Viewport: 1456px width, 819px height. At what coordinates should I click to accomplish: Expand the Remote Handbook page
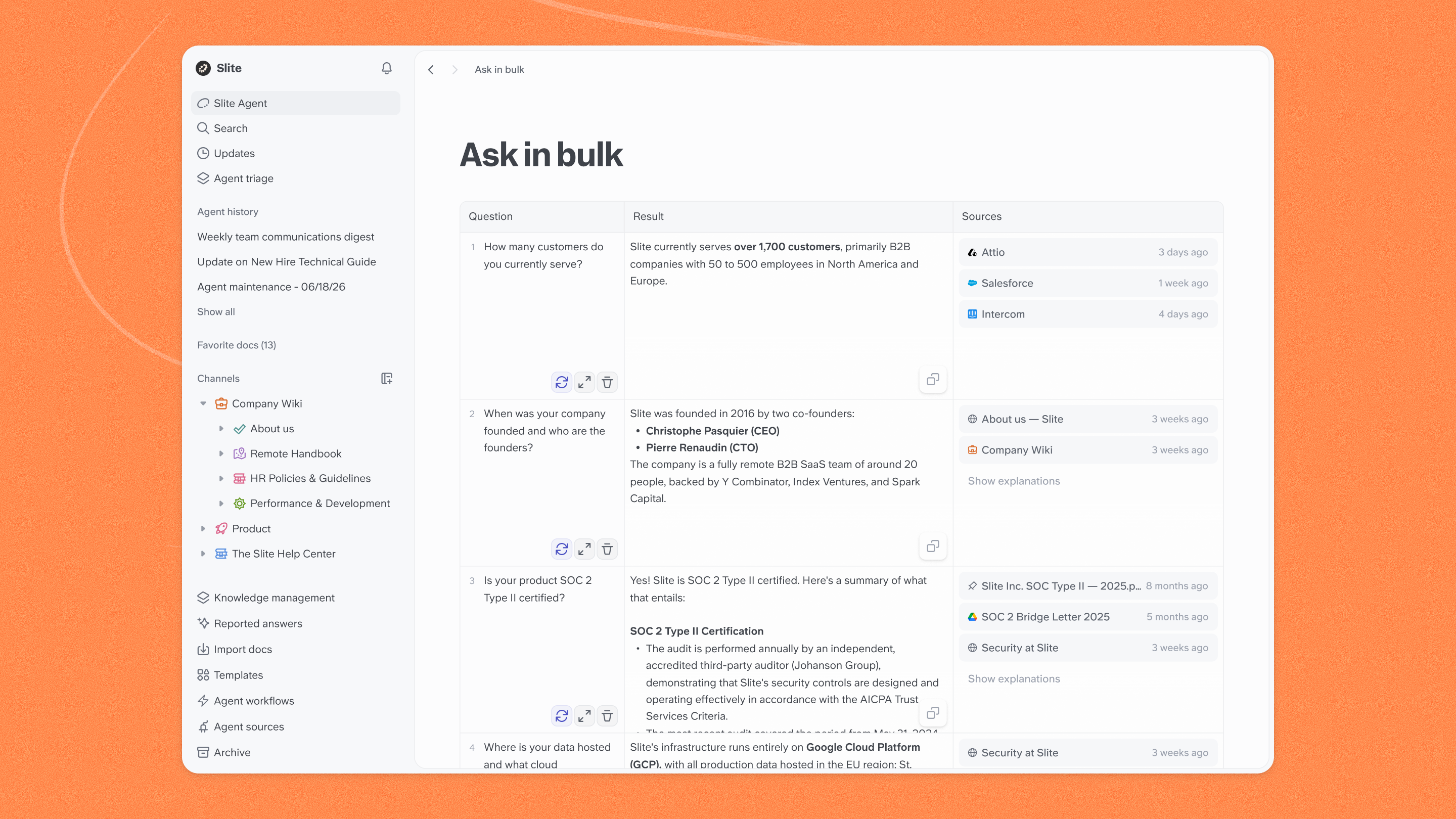(221, 453)
